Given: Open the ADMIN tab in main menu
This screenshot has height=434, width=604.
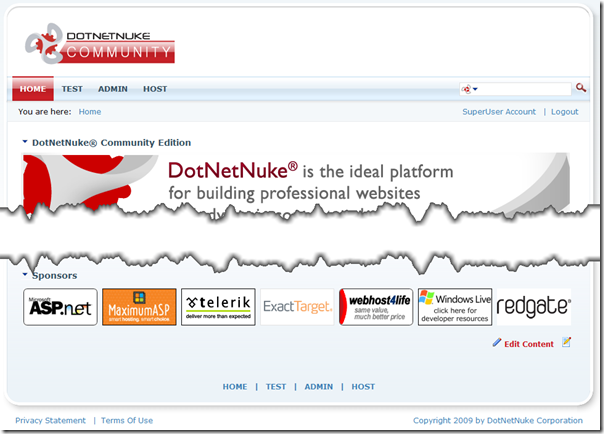Looking at the screenshot, I should (112, 89).
